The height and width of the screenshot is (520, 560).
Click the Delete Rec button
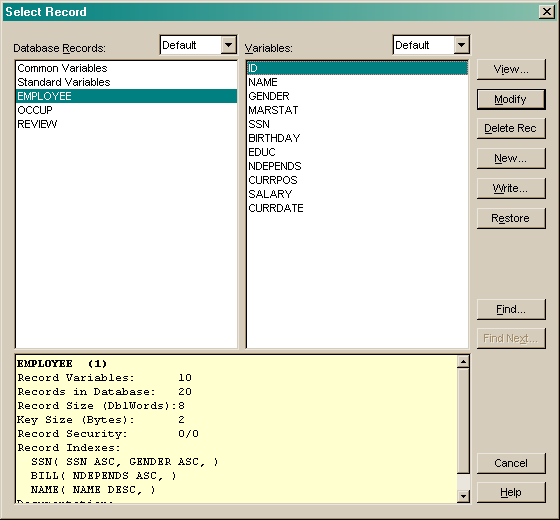[511, 128]
